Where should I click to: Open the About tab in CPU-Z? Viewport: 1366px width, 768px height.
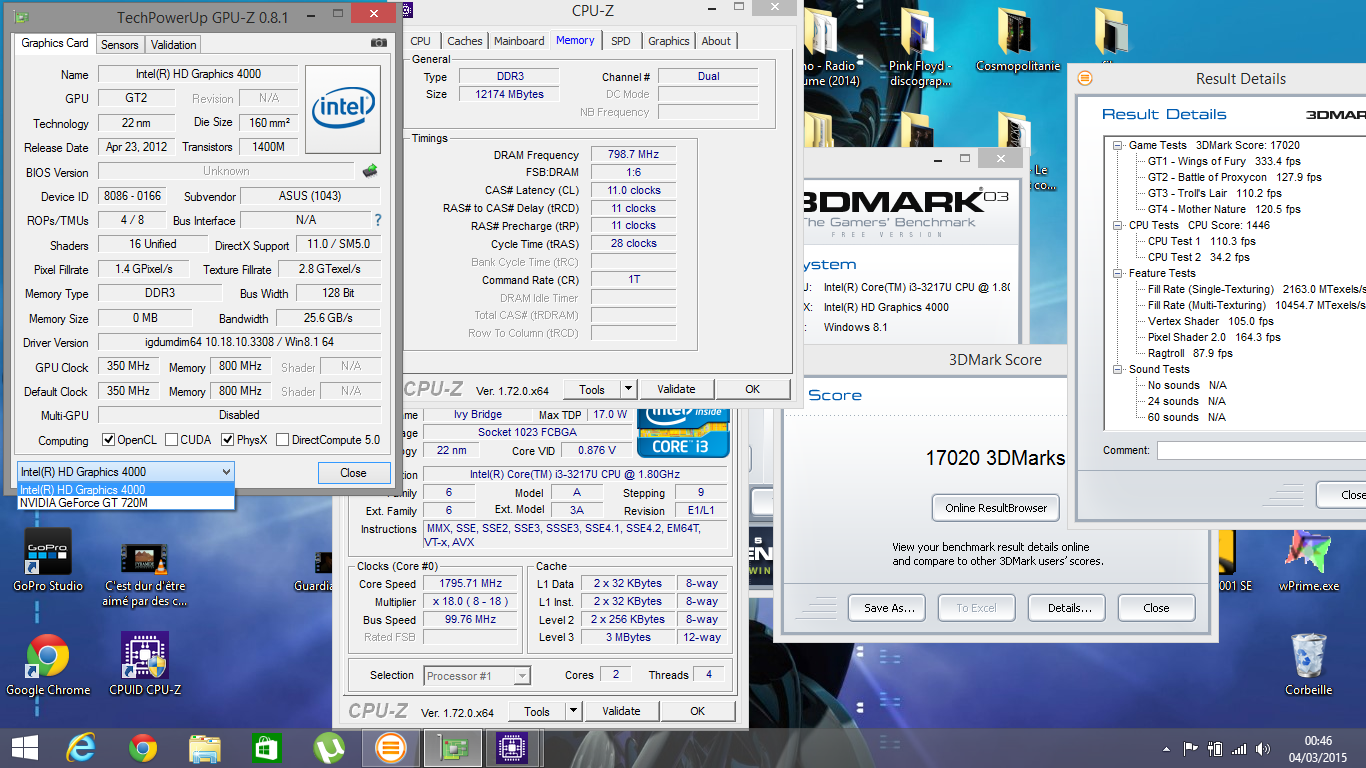click(716, 41)
